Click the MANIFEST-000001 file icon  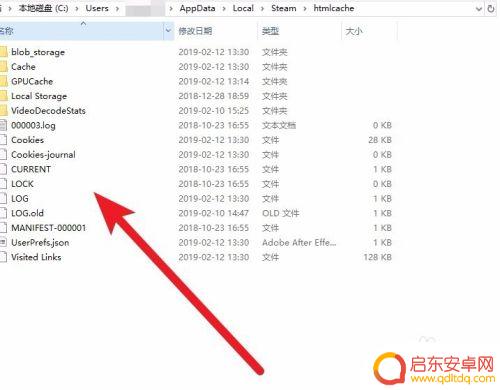point(3,228)
